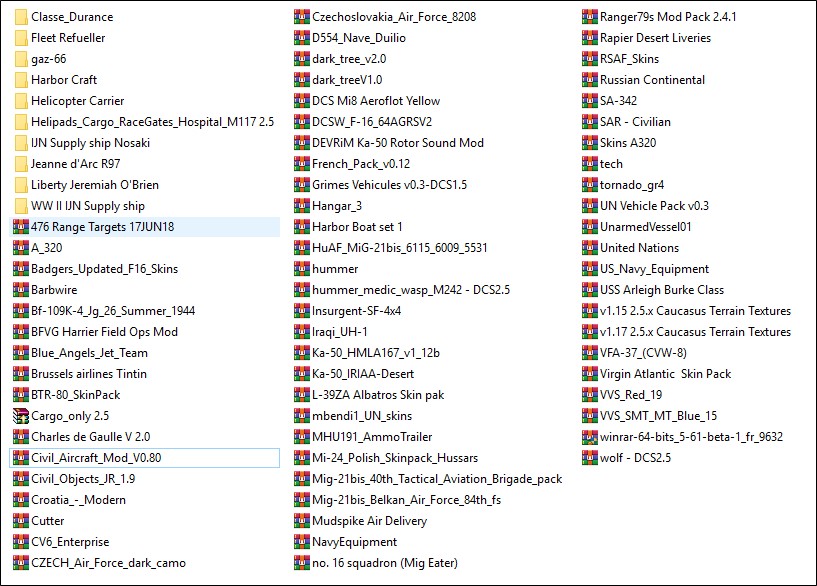Click the winrar-64-bits installer icon
This screenshot has width=817, height=586.
tap(590, 437)
